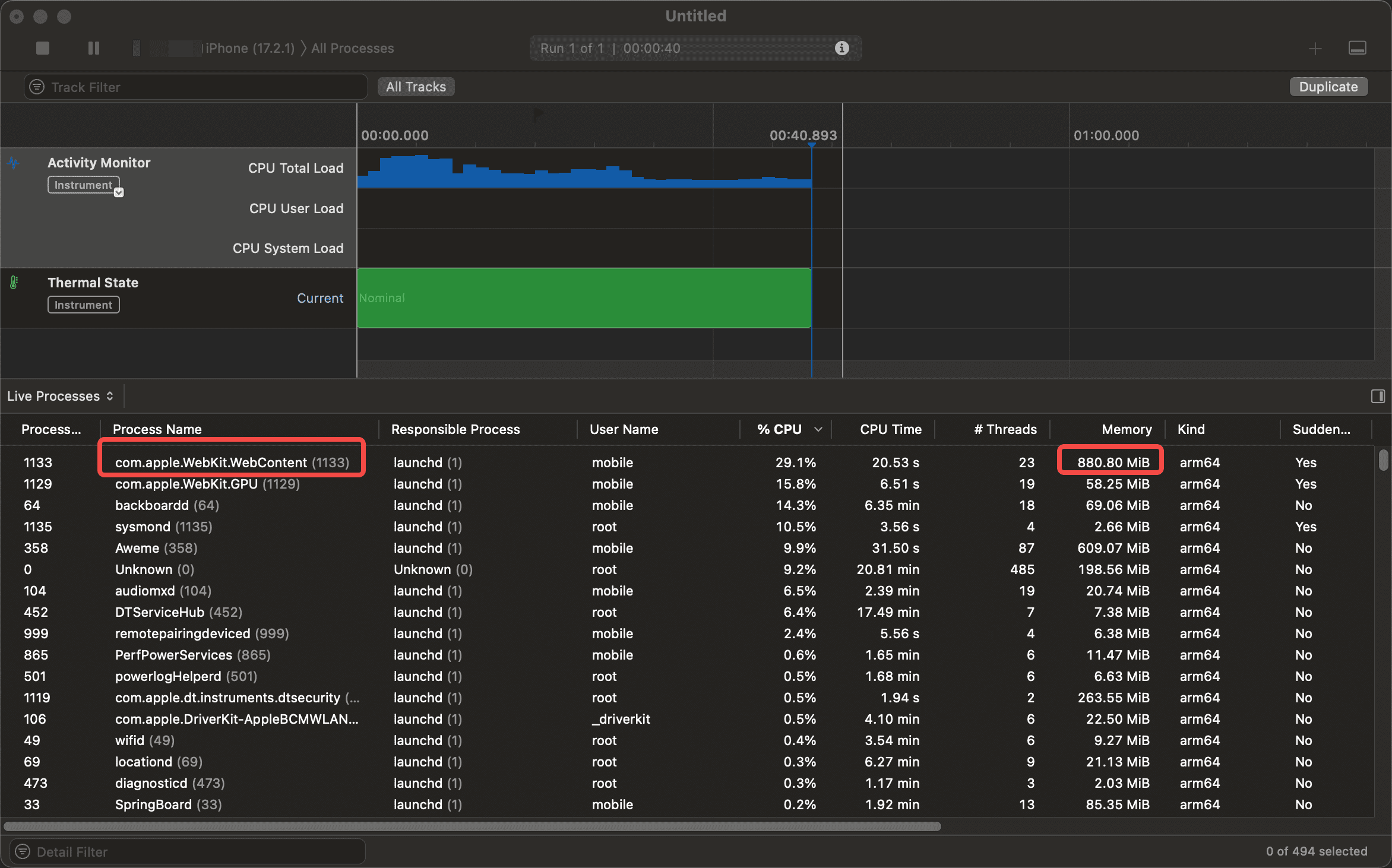Click the Duplicate button

(x=1328, y=87)
